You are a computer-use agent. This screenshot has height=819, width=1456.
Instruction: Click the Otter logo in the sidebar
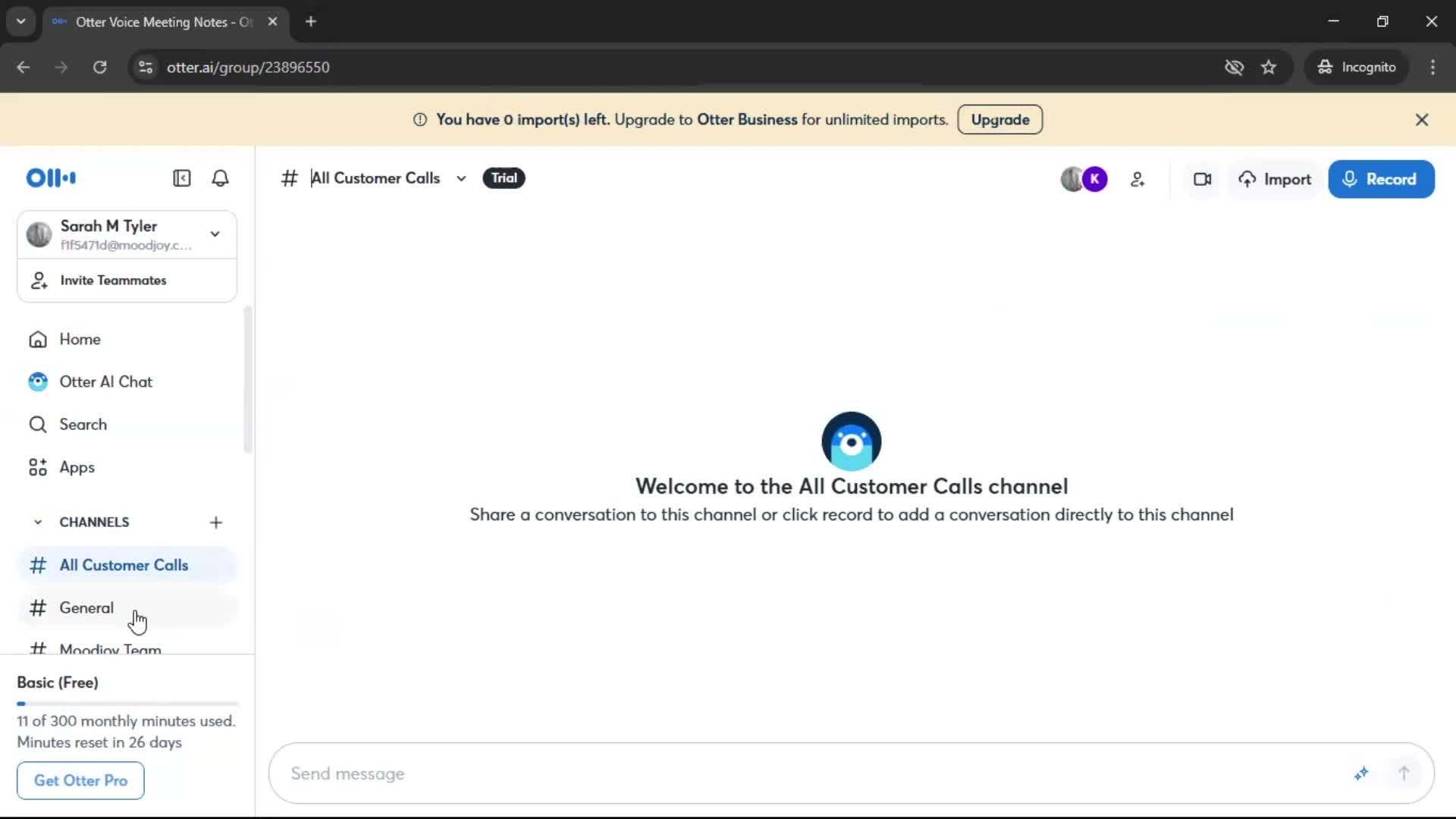coord(51,178)
